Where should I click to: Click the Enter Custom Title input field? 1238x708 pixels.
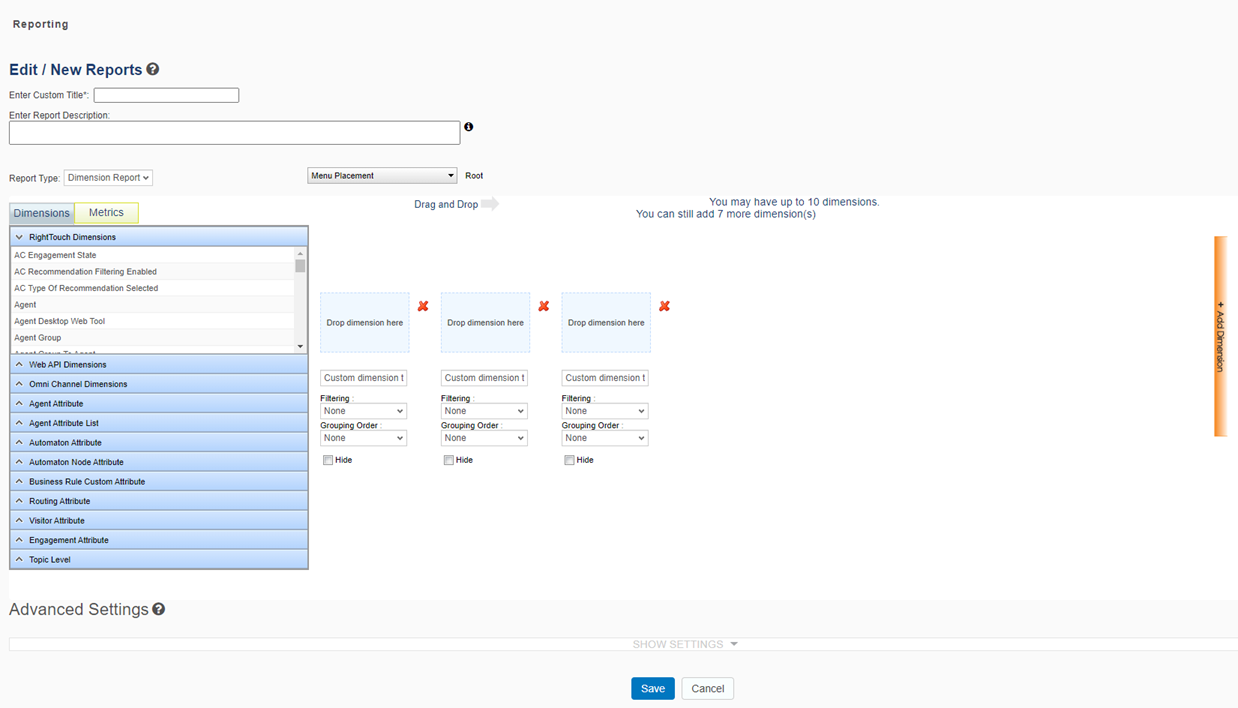[166, 95]
